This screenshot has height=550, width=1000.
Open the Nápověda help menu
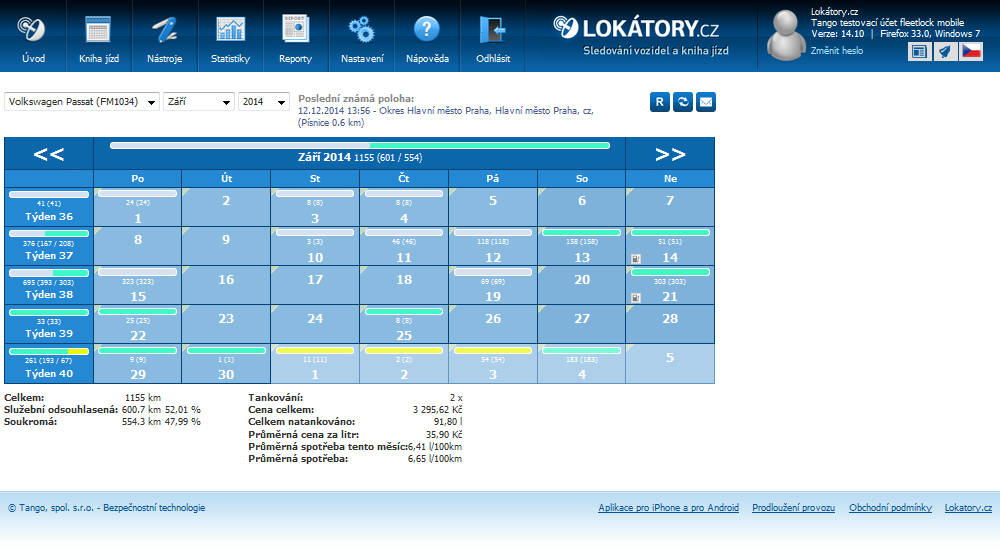pyautogui.click(x=427, y=37)
